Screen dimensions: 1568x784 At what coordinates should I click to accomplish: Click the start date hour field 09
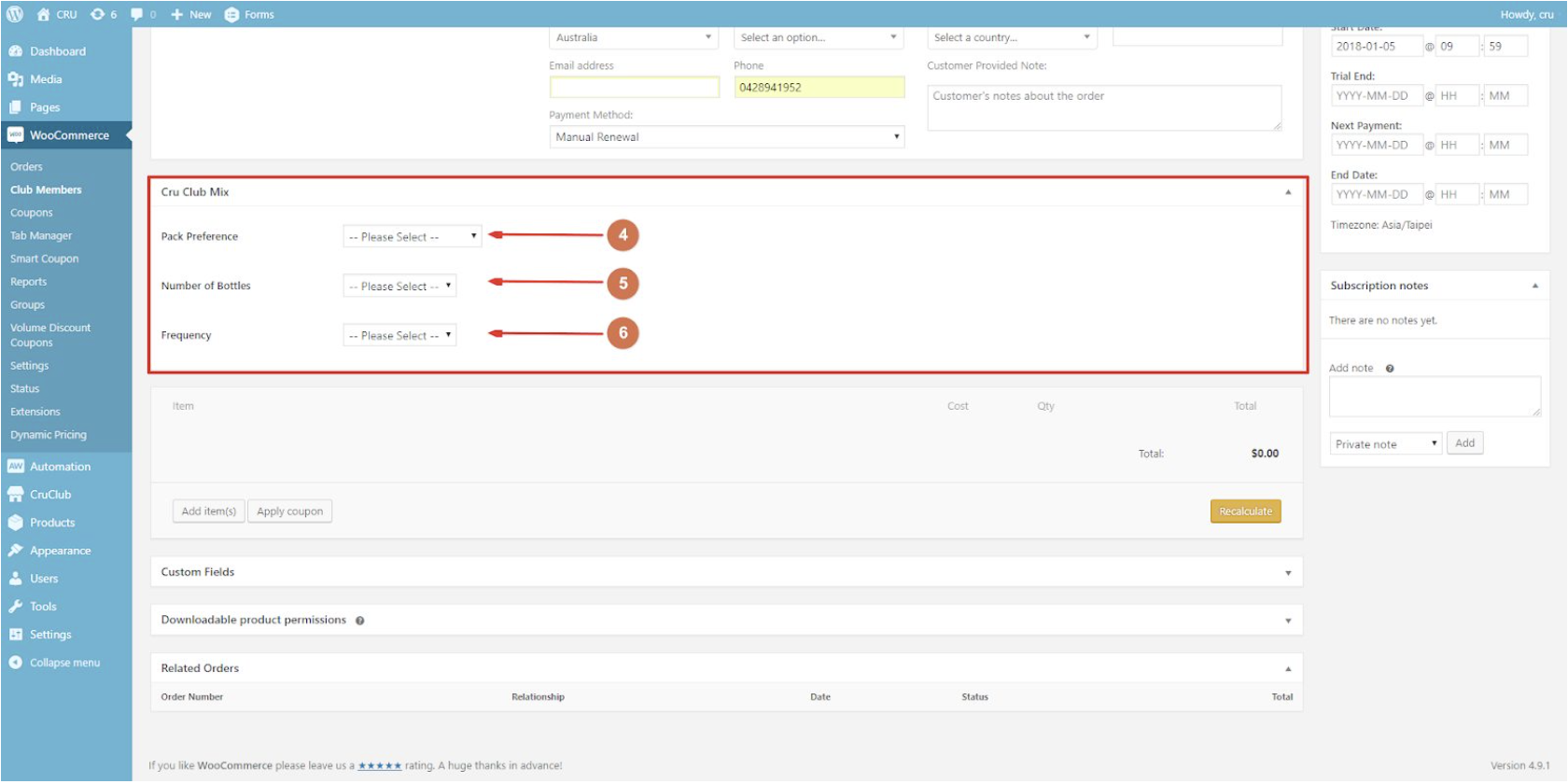(1457, 46)
